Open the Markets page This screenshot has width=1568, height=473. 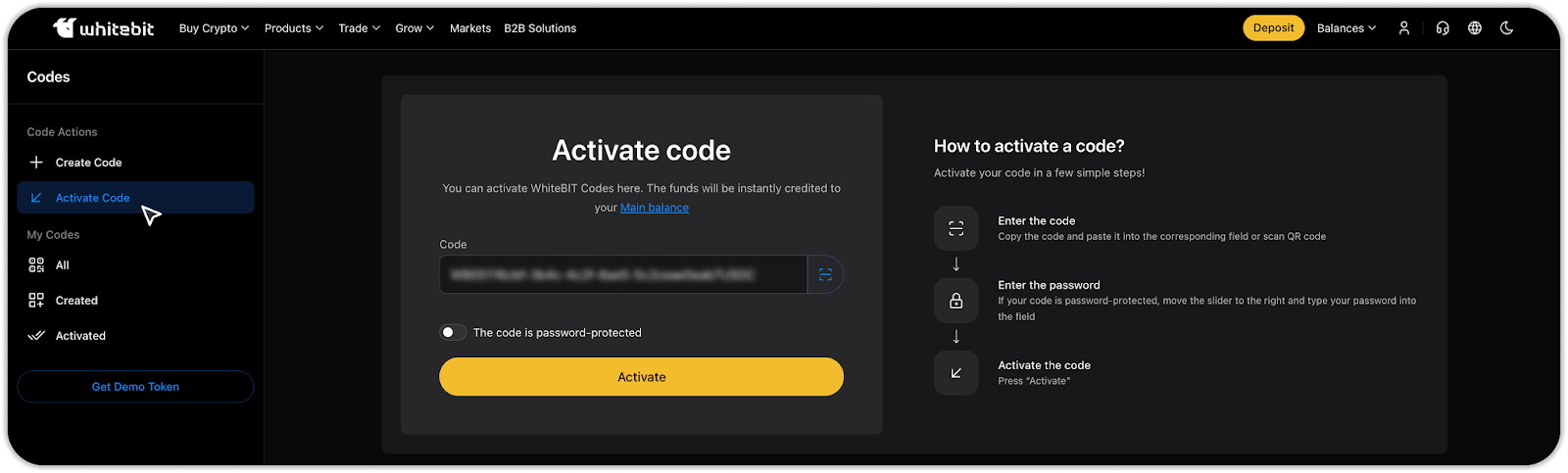pyautogui.click(x=469, y=28)
